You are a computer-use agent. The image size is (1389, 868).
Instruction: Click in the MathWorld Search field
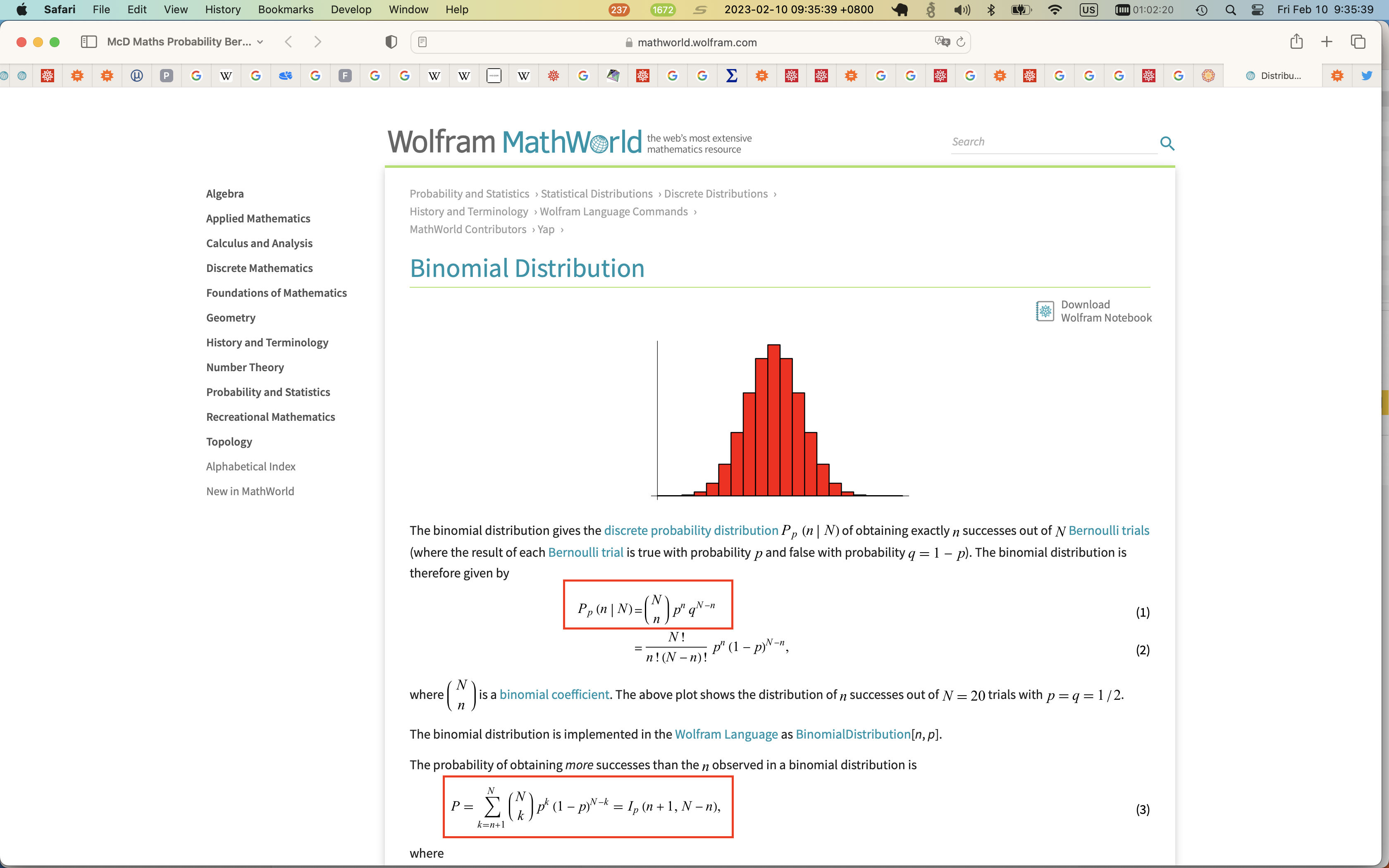coord(1050,142)
